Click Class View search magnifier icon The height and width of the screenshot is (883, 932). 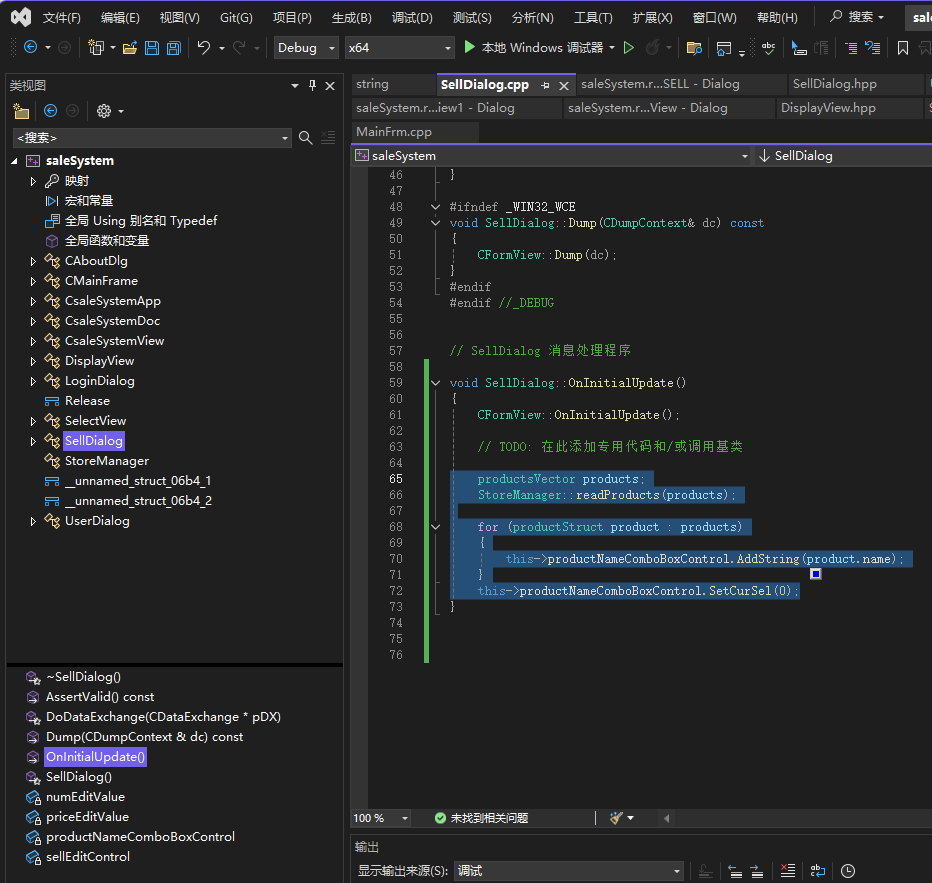(x=306, y=138)
